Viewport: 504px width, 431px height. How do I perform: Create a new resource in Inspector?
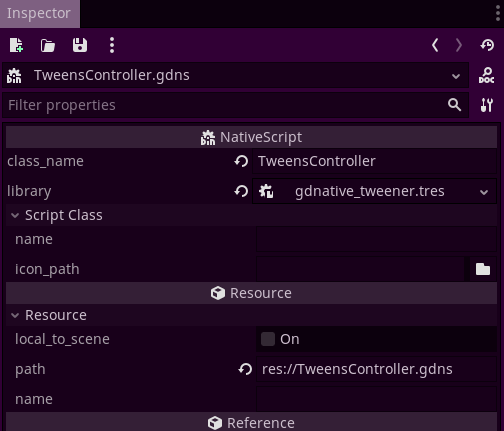(x=16, y=45)
